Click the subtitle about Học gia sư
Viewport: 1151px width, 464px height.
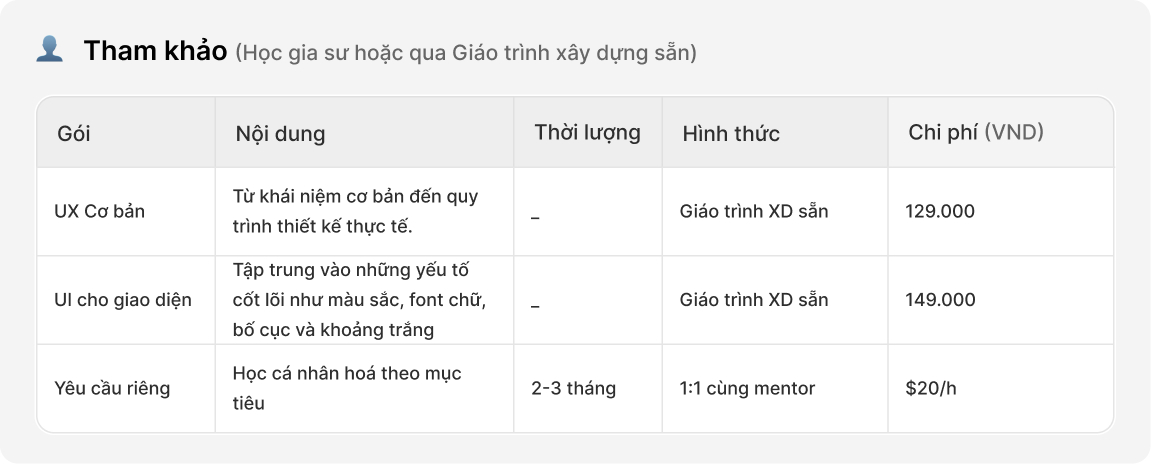click(466, 53)
